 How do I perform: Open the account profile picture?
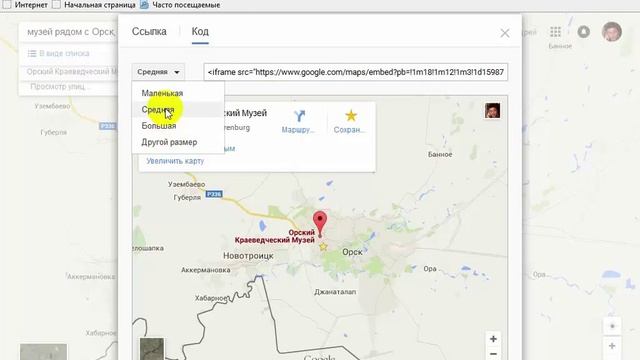click(x=611, y=31)
